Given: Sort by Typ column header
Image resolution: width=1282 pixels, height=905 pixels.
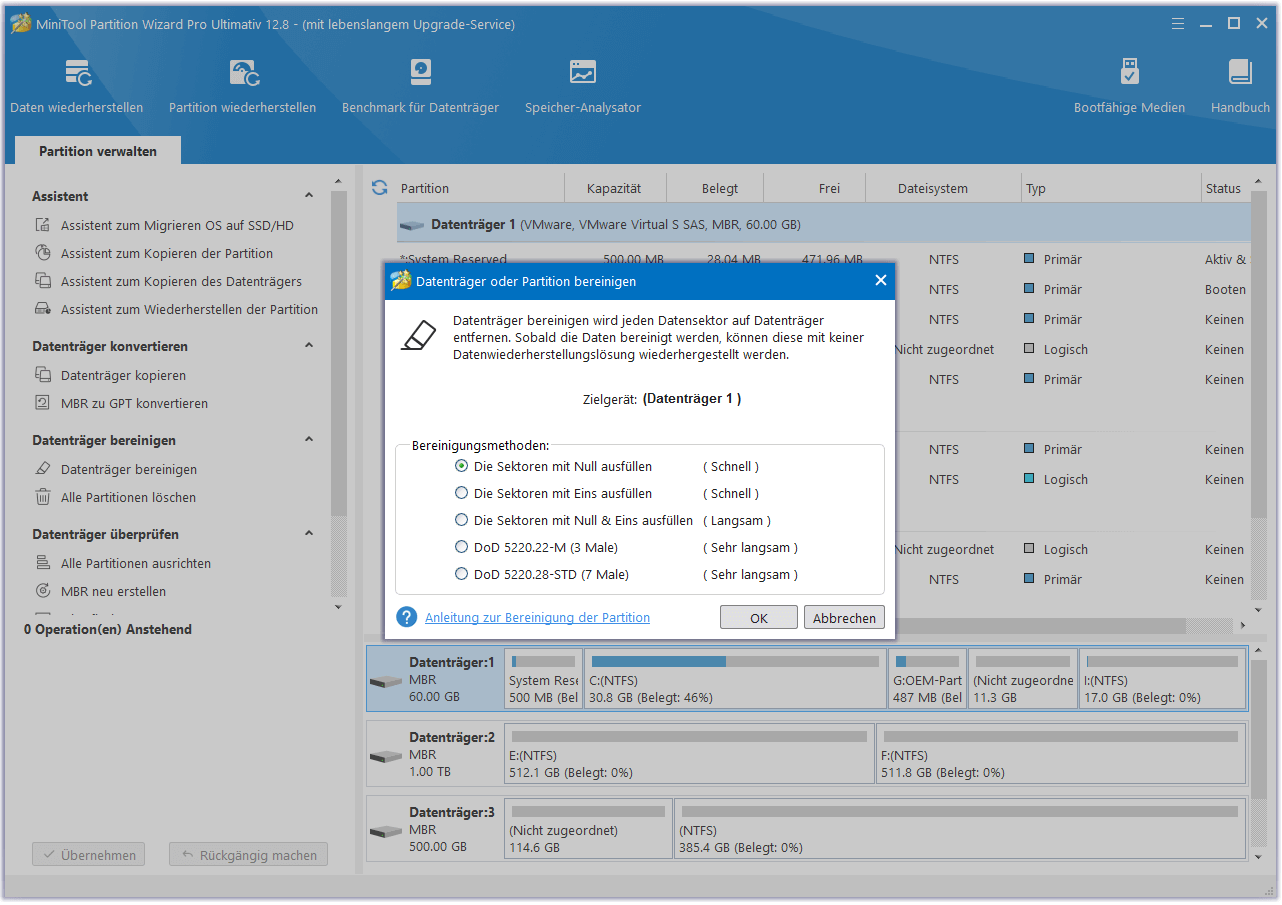Looking at the screenshot, I should (1111, 188).
